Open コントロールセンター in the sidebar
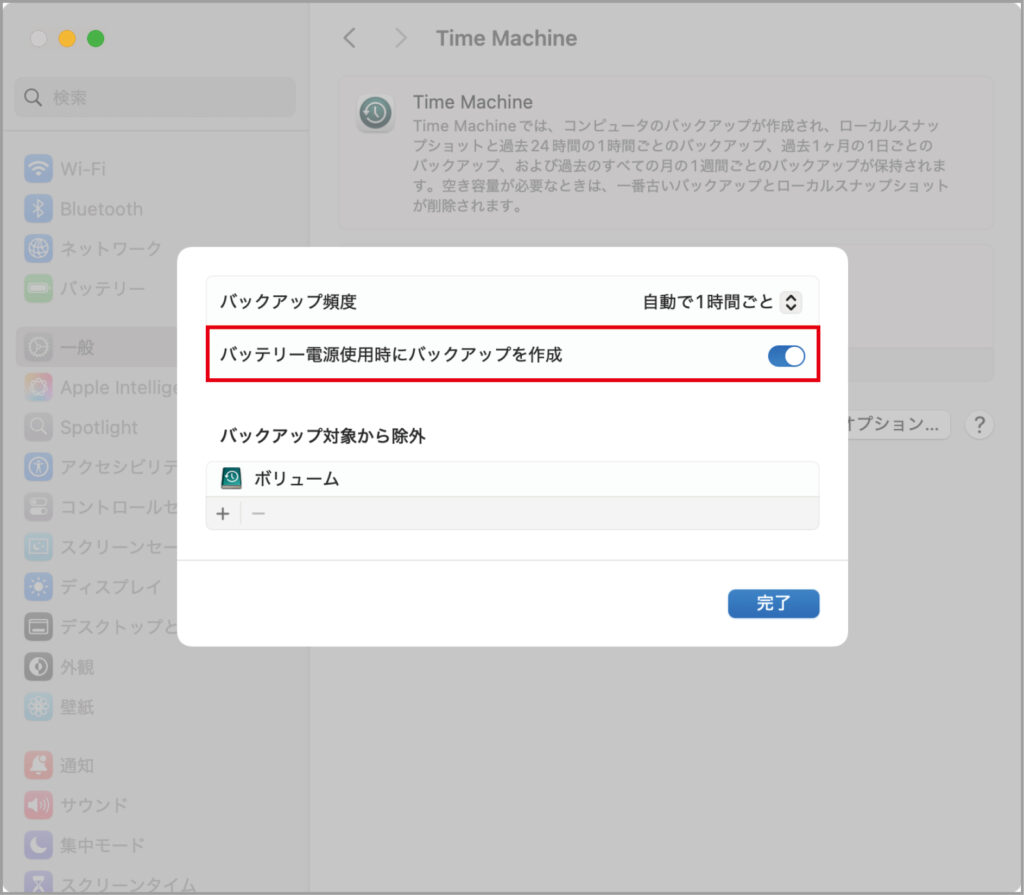Screen dimensions: 1024x895 click(101, 507)
